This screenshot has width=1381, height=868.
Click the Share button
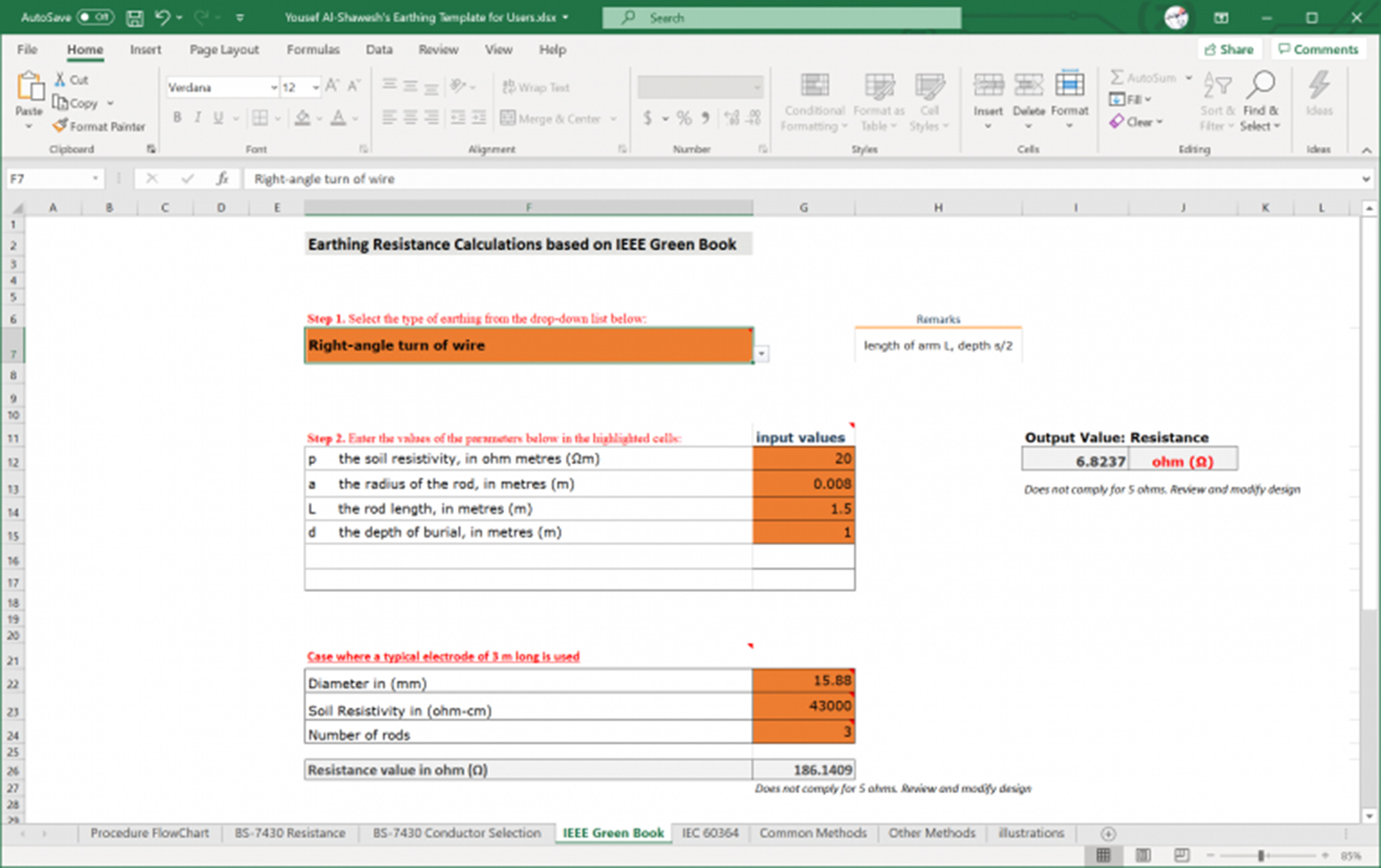tap(1229, 49)
